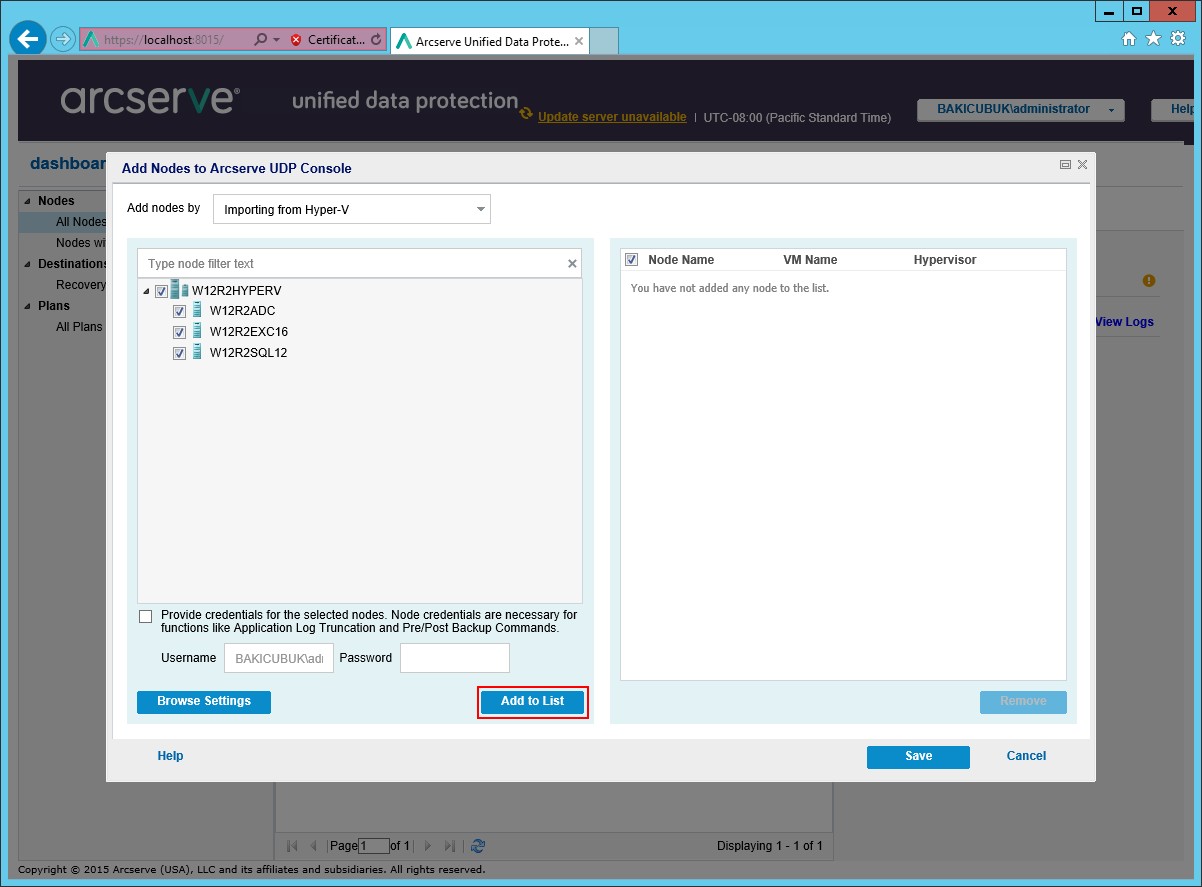Uncheck the W12R2SQL12 node checkbox
This screenshot has height=887, width=1202.
pos(180,354)
